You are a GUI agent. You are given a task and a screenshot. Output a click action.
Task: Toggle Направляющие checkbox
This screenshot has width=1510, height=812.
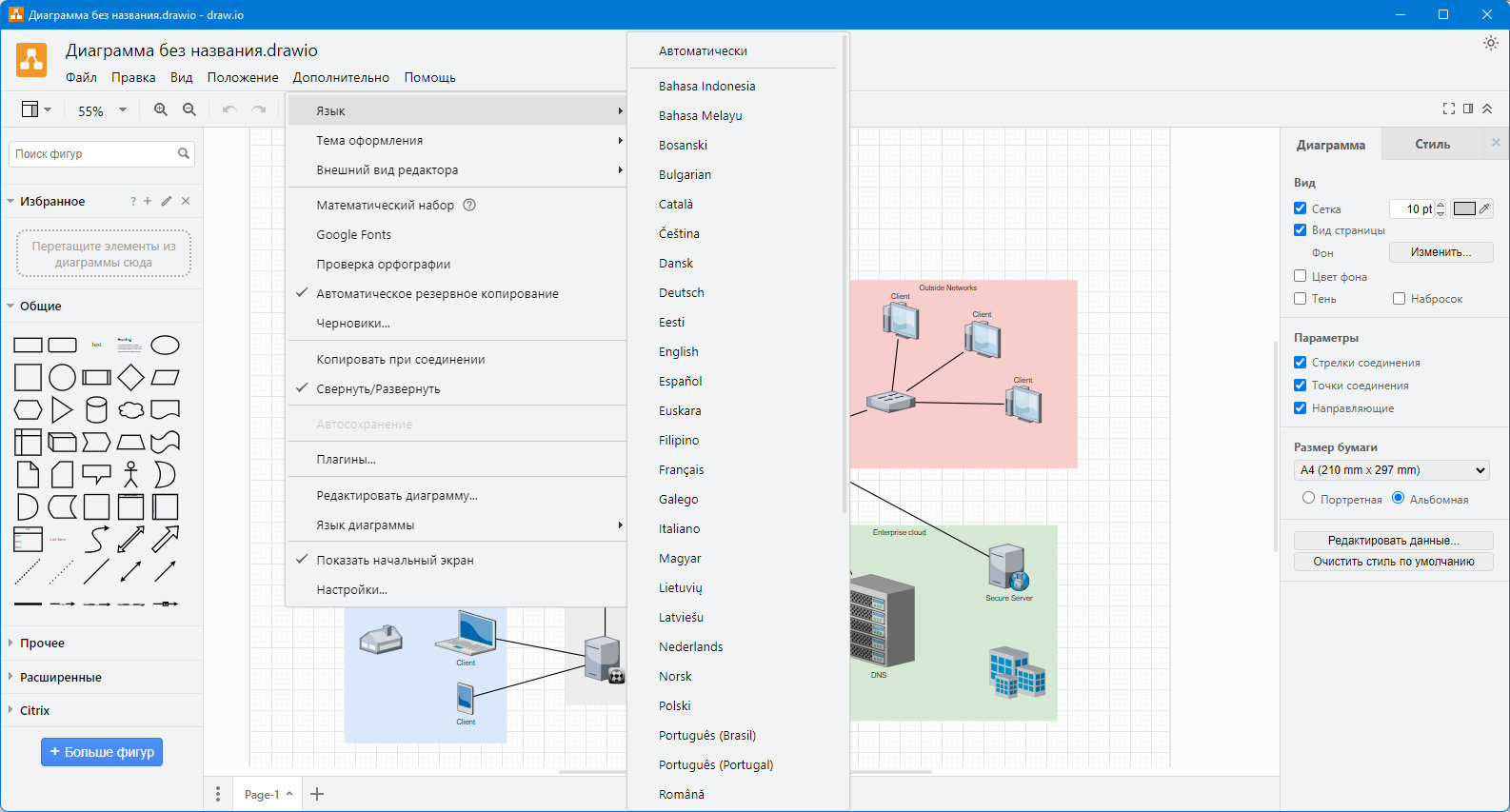click(x=1300, y=407)
